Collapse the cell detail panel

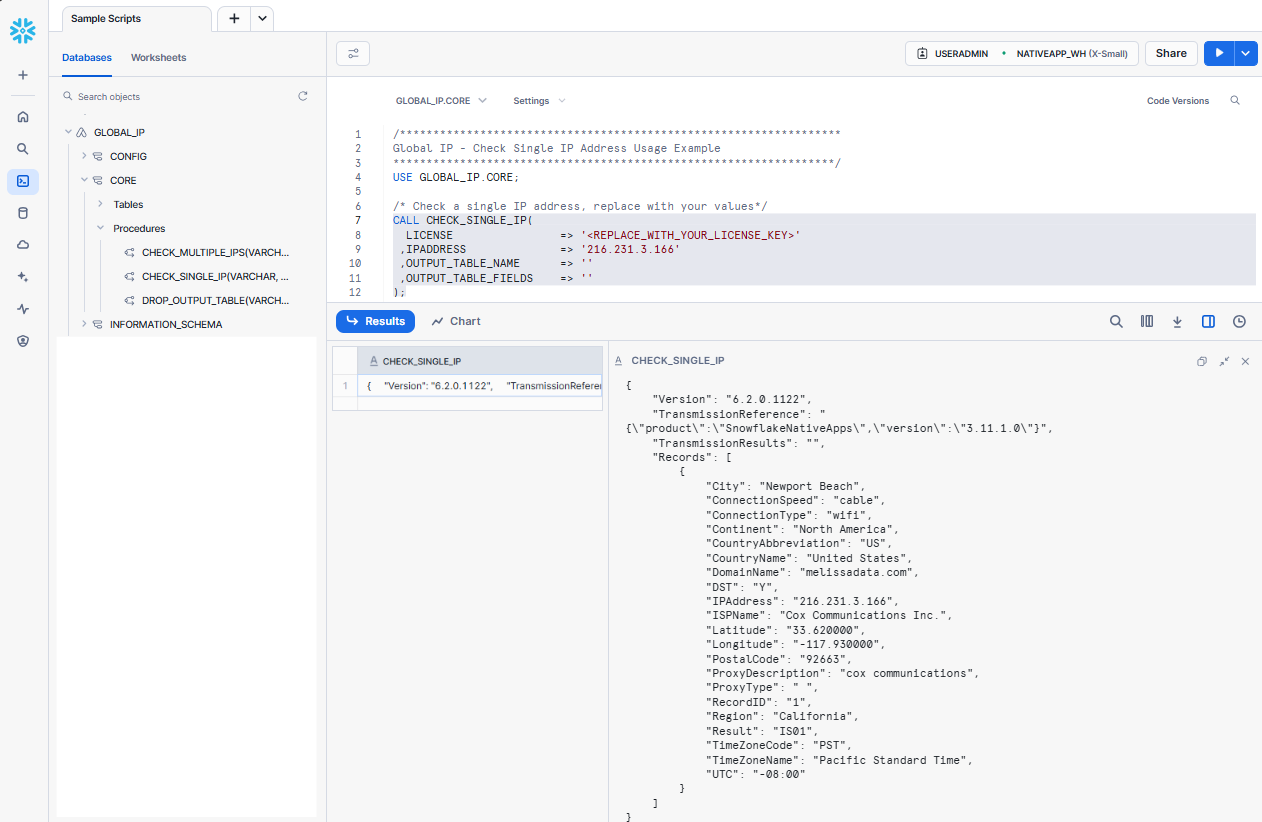(x=1224, y=361)
